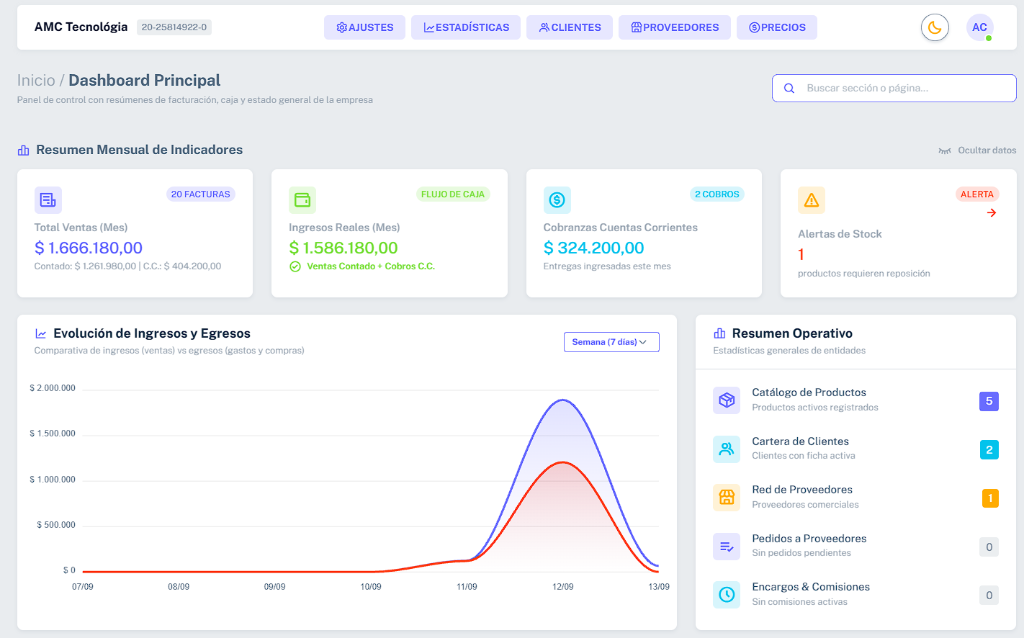The image size is (1024, 638).
Task: Click the store icon for Red de Proveedores
Action: (x=726, y=497)
